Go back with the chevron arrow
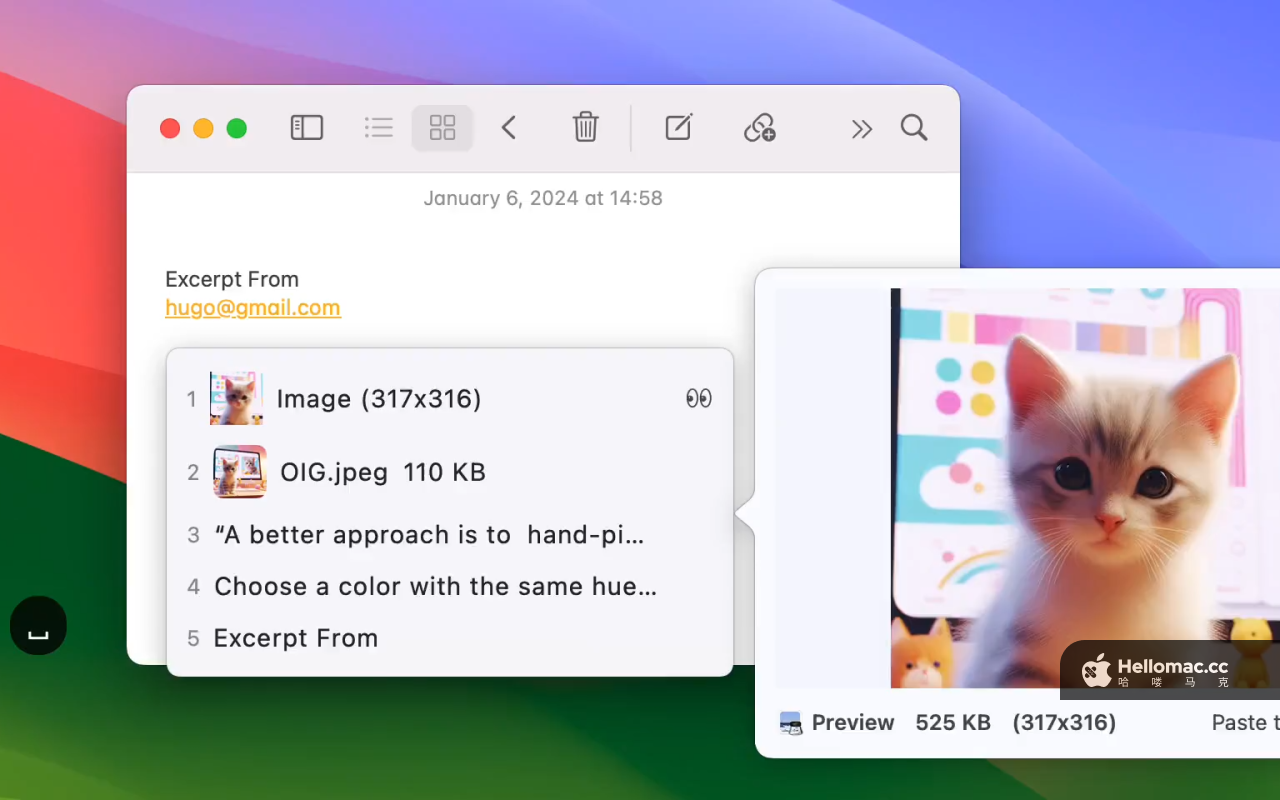The height and width of the screenshot is (800, 1280). (x=509, y=128)
